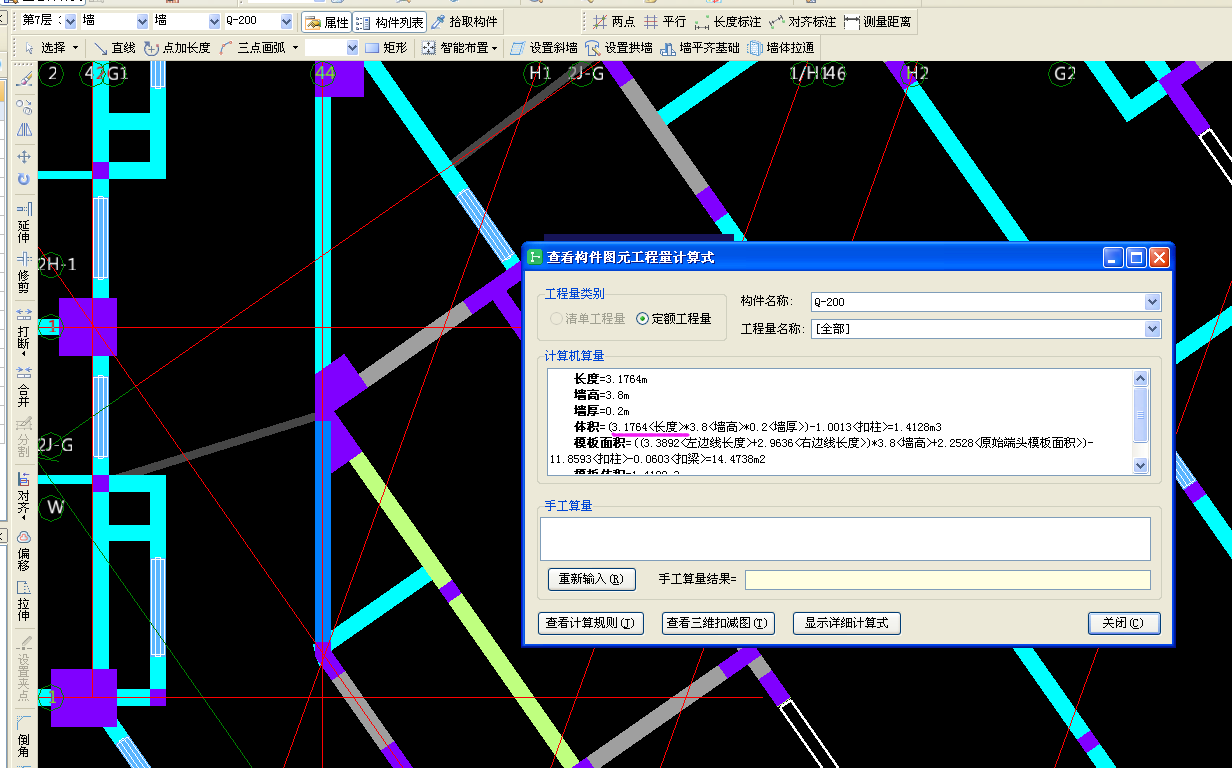
Task: Click the scroll up arrow in 计算机算量 box
Action: tap(1141, 378)
